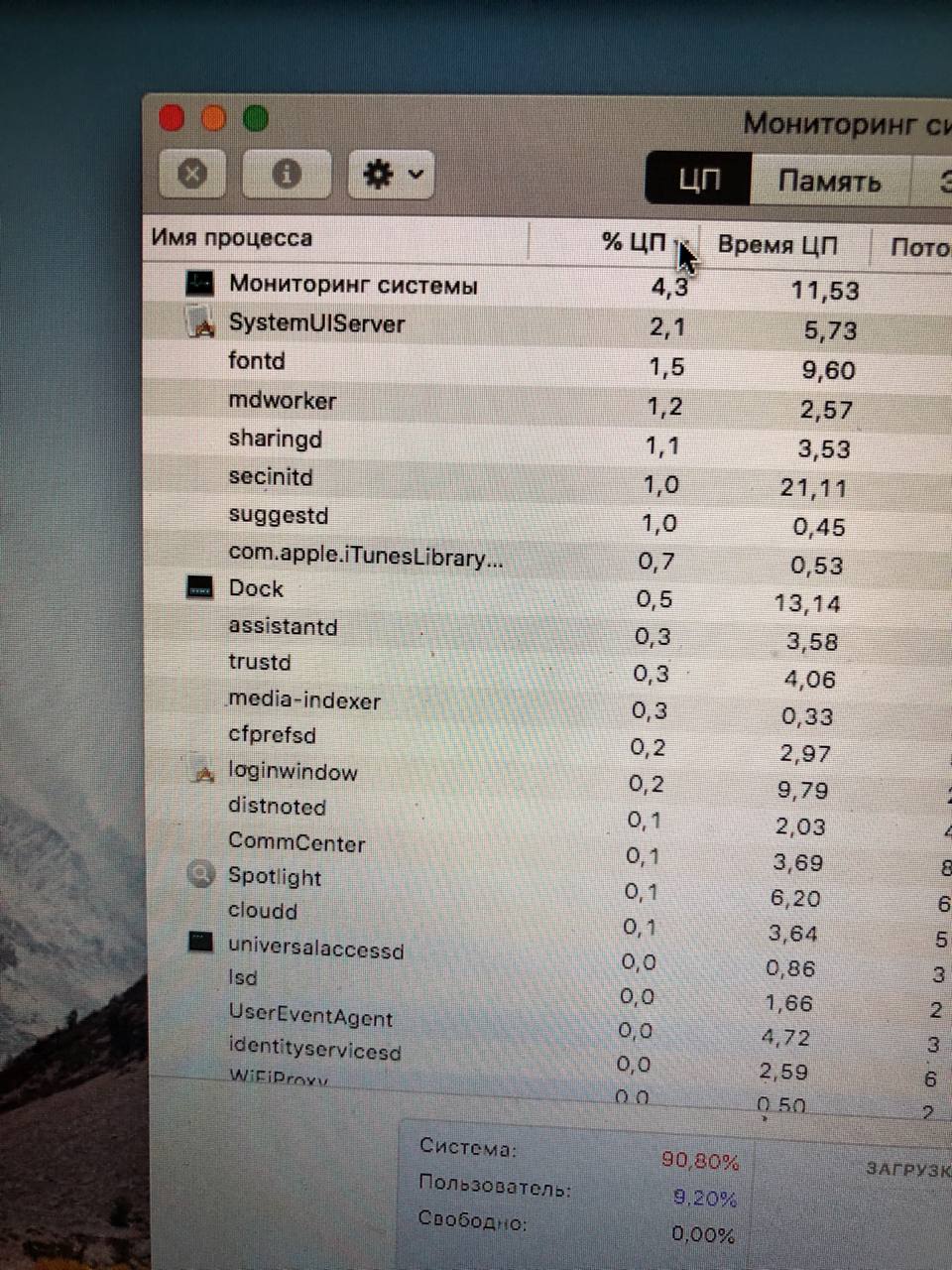Viewport: 952px width, 1270px height.
Task: Sort by % ЦП column header
Action: pyautogui.click(x=634, y=242)
